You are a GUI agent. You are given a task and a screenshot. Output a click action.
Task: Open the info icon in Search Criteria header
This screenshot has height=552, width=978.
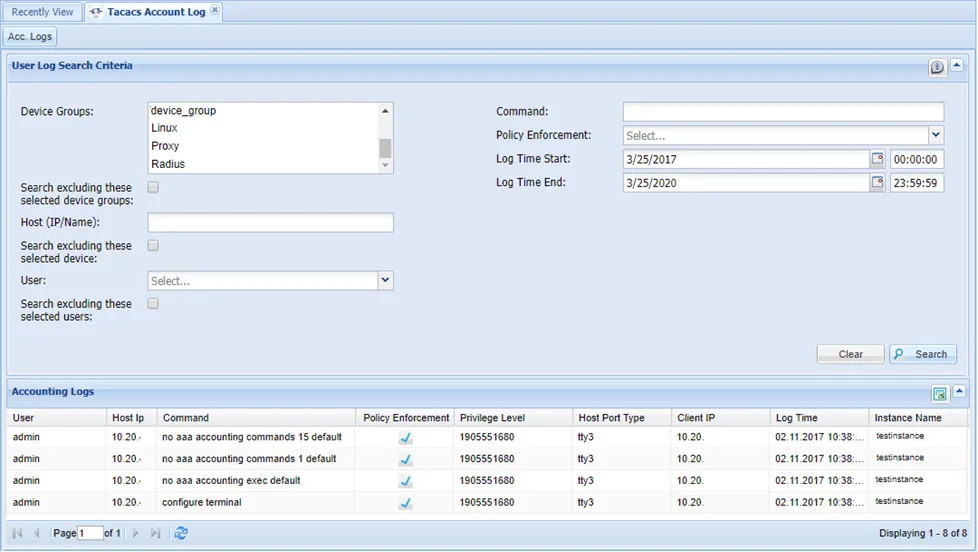(x=937, y=67)
